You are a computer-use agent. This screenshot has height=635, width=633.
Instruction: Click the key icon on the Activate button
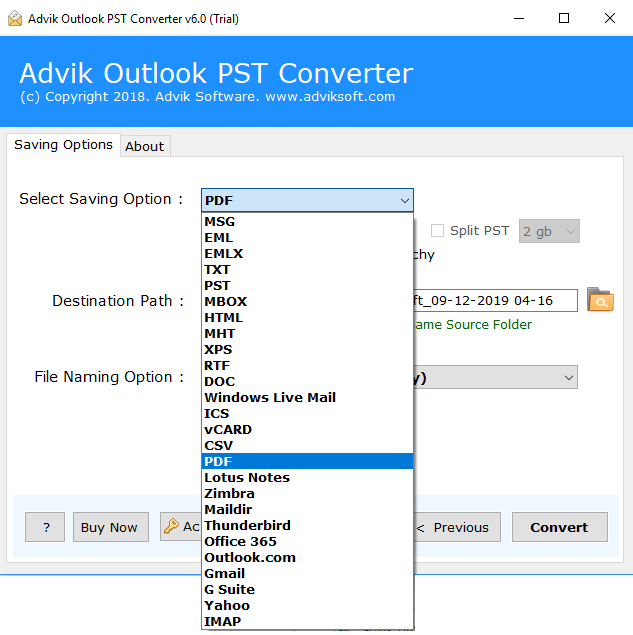171,526
